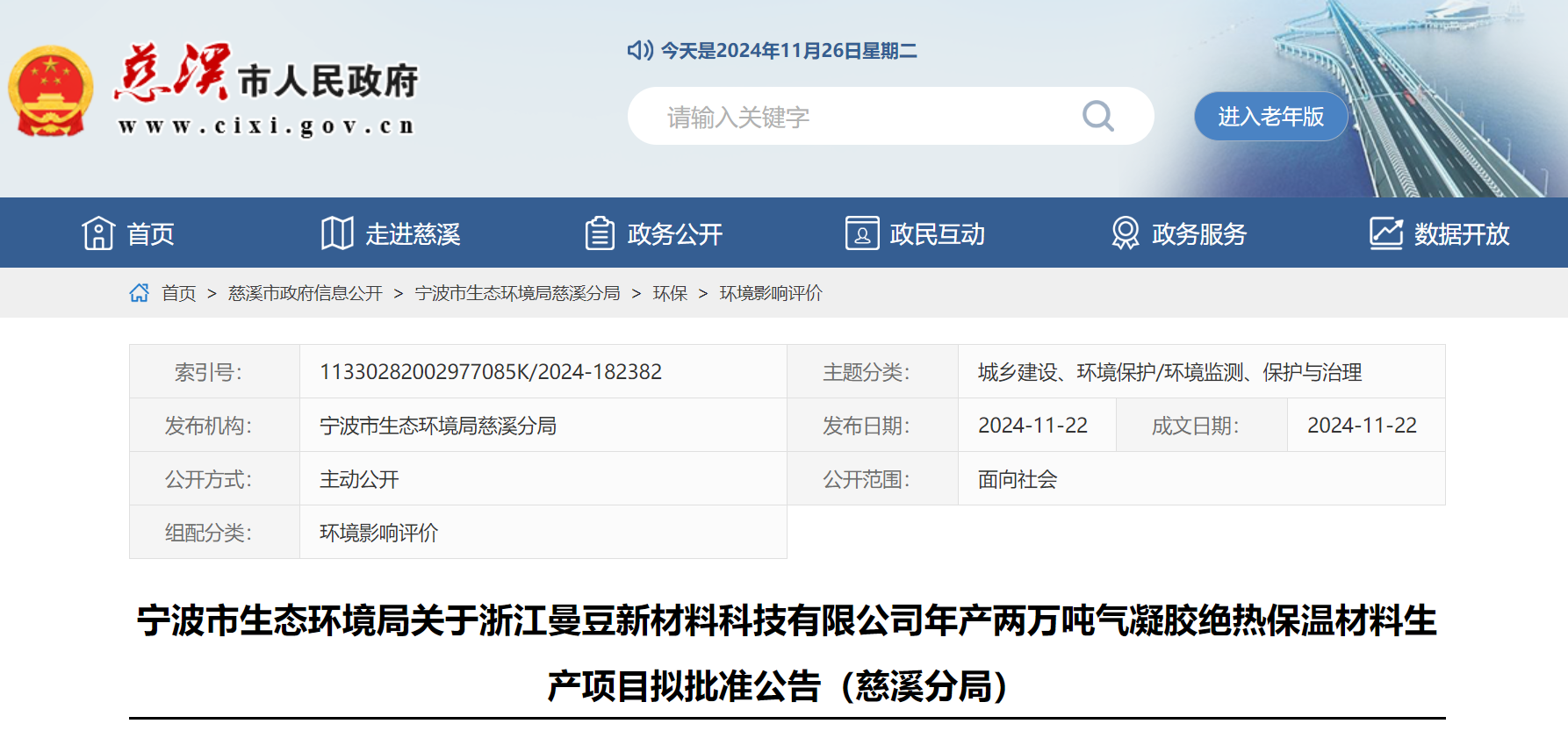Open 宁波市生态环境局慈溪分局 breadcrumb link
The height and width of the screenshot is (738, 1568).
[x=517, y=293]
